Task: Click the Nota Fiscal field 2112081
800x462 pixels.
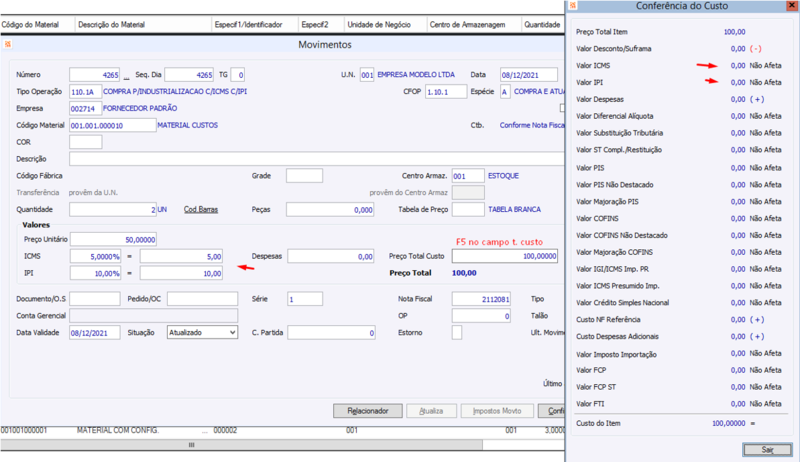Action: [481, 299]
